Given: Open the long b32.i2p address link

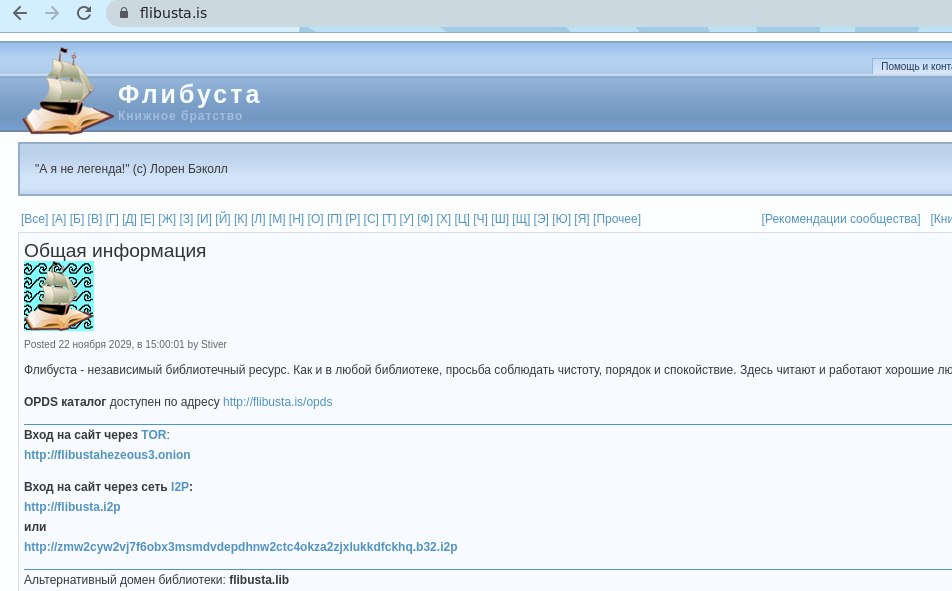Looking at the screenshot, I should click(240, 547).
